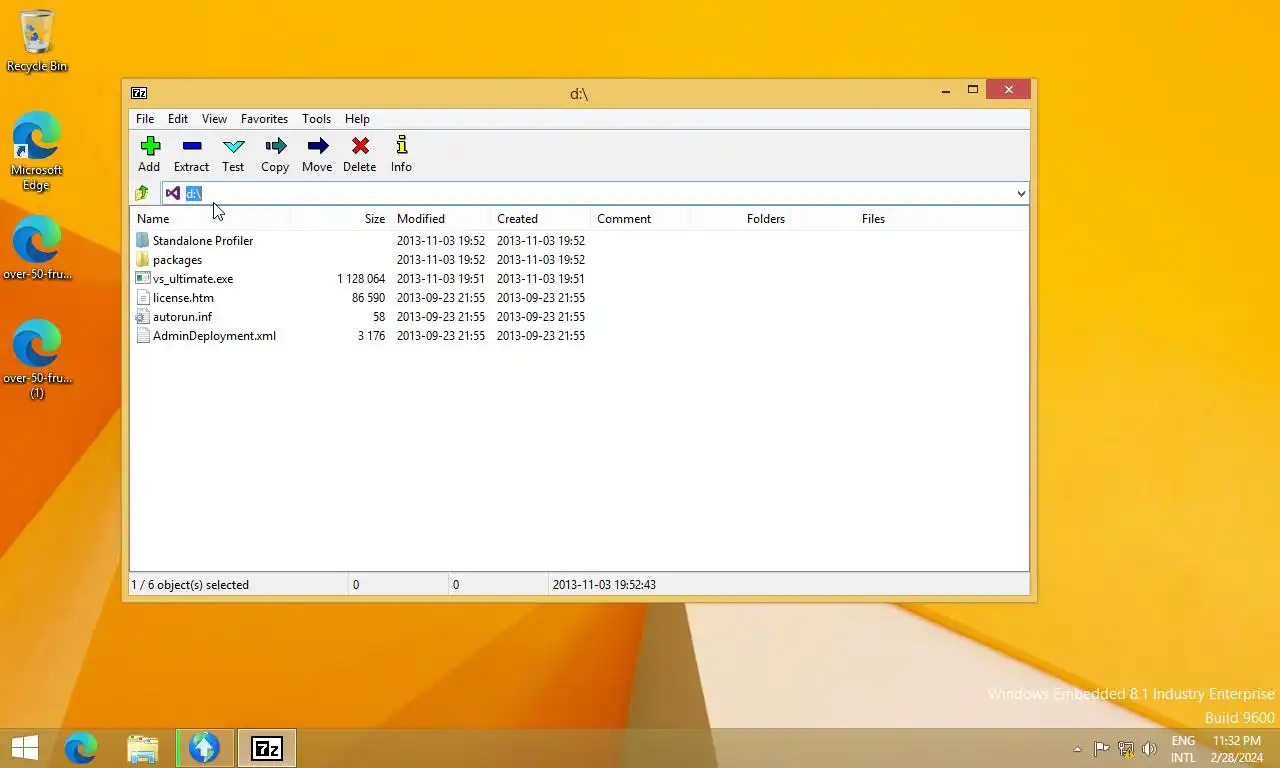
Task: Sort by the Size column header
Action: pyautogui.click(x=340, y=218)
